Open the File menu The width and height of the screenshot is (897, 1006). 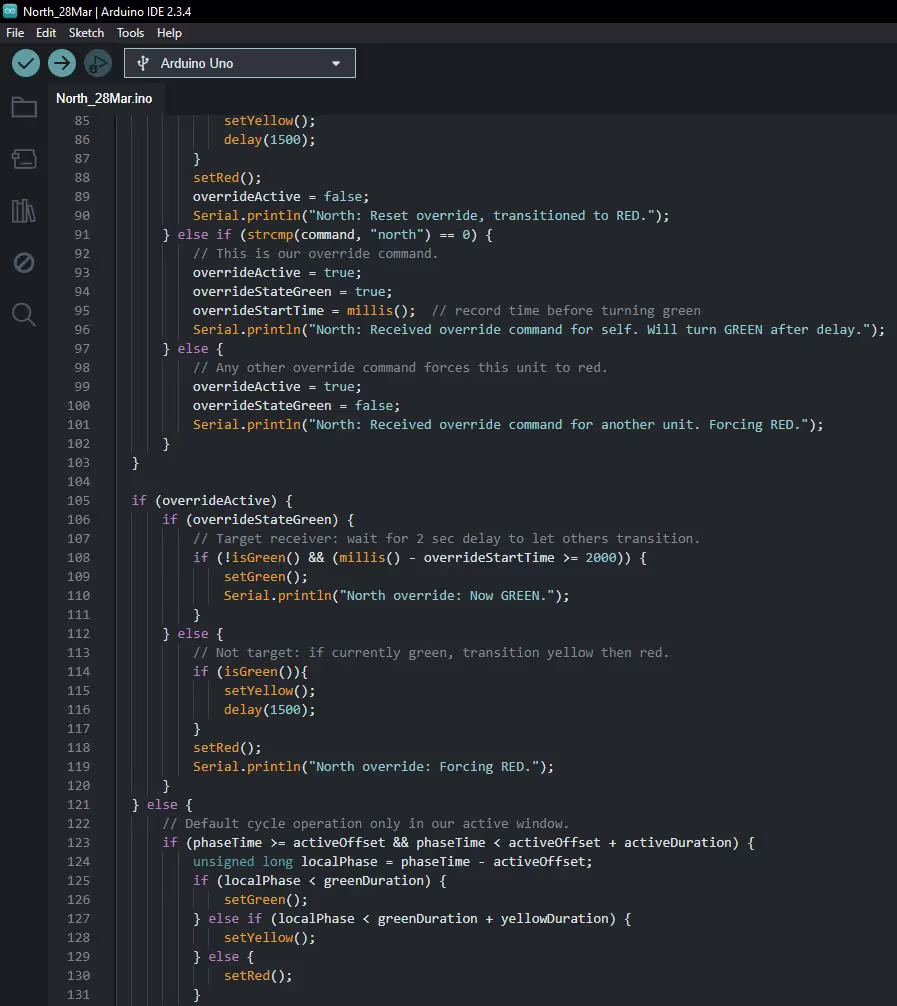[x=15, y=33]
